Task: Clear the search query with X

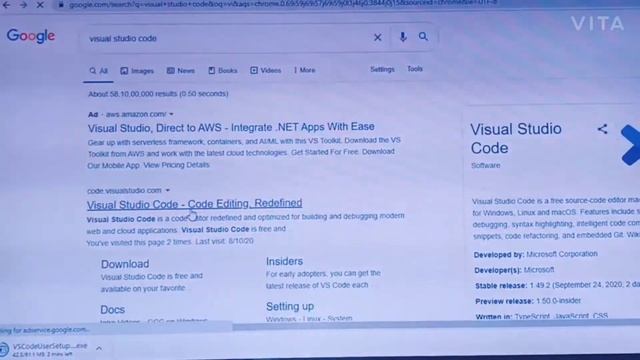Action: pos(378,38)
